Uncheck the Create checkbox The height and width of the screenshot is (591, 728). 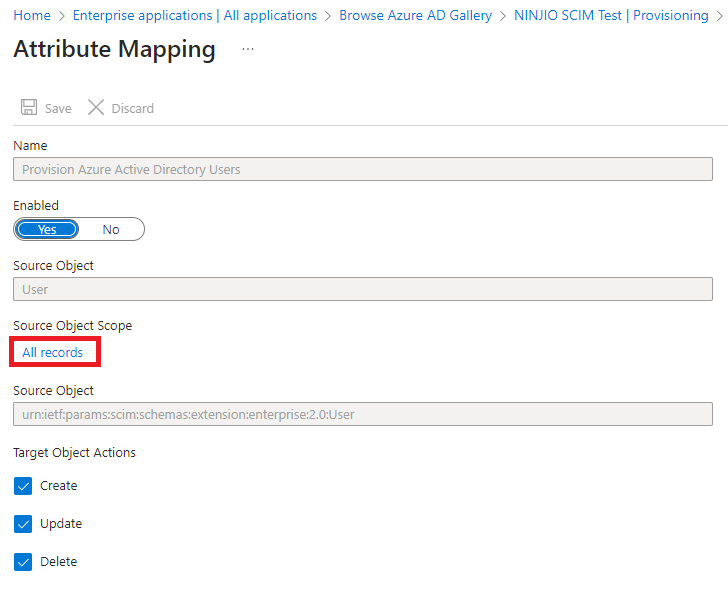pos(23,486)
